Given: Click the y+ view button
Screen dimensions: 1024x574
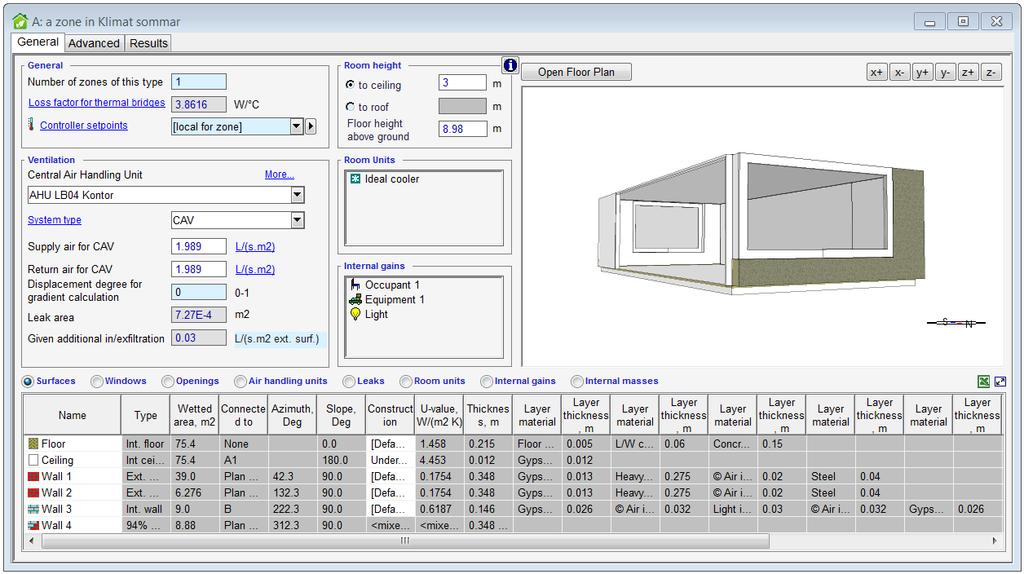Looking at the screenshot, I should (922, 72).
